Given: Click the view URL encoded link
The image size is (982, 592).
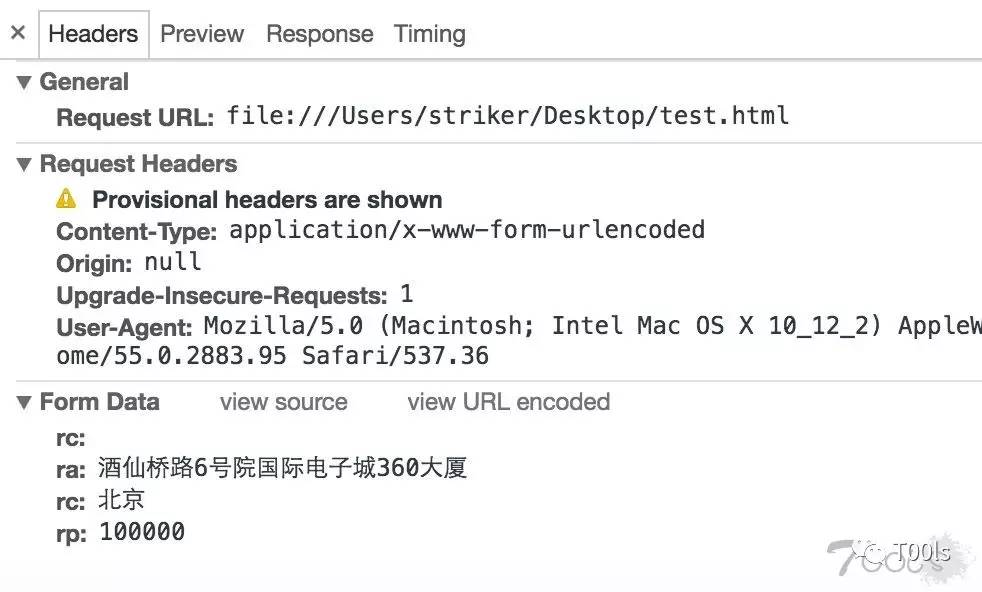Looking at the screenshot, I should coord(508,402).
